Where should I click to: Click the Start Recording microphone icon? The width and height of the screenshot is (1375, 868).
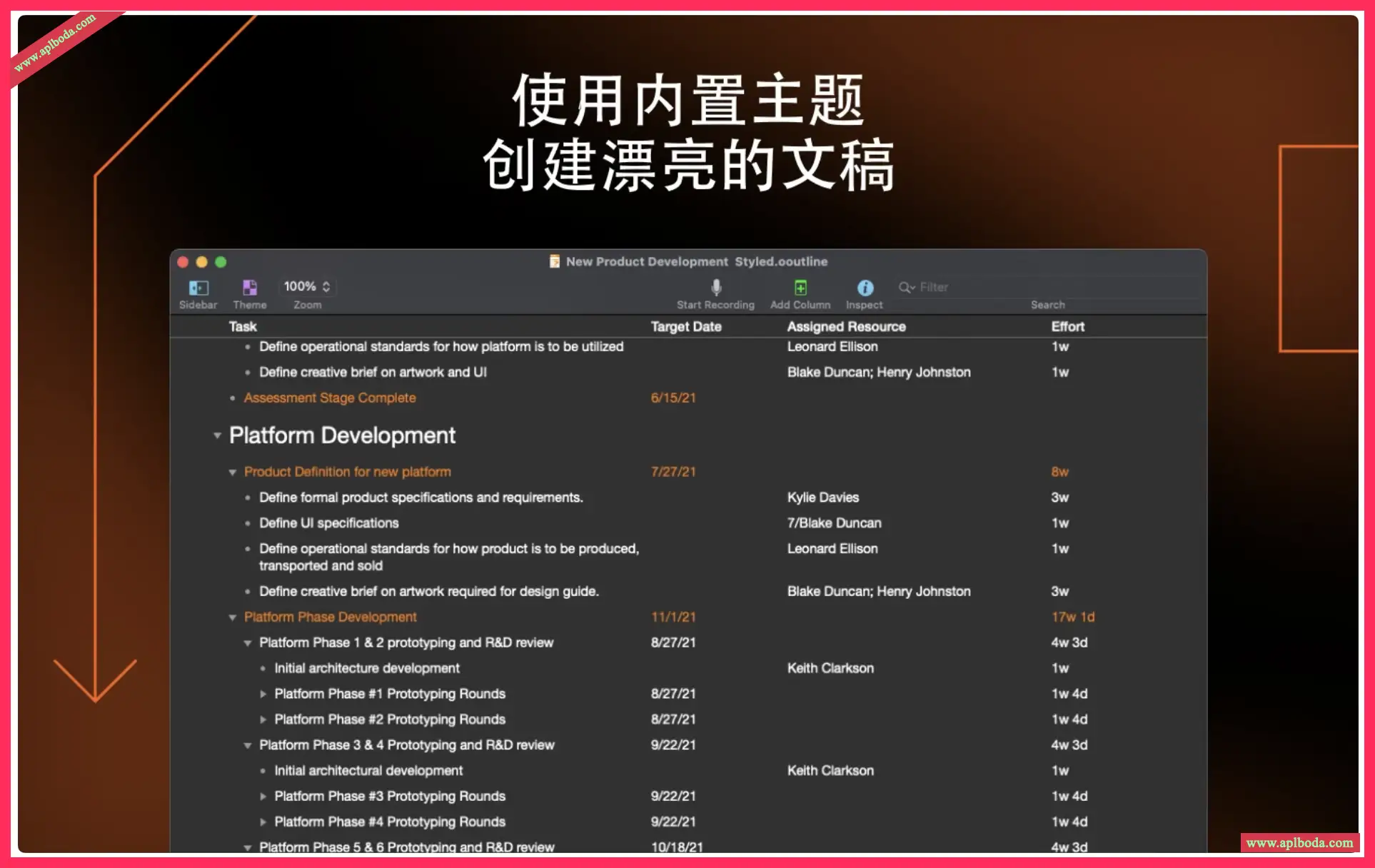pos(715,288)
